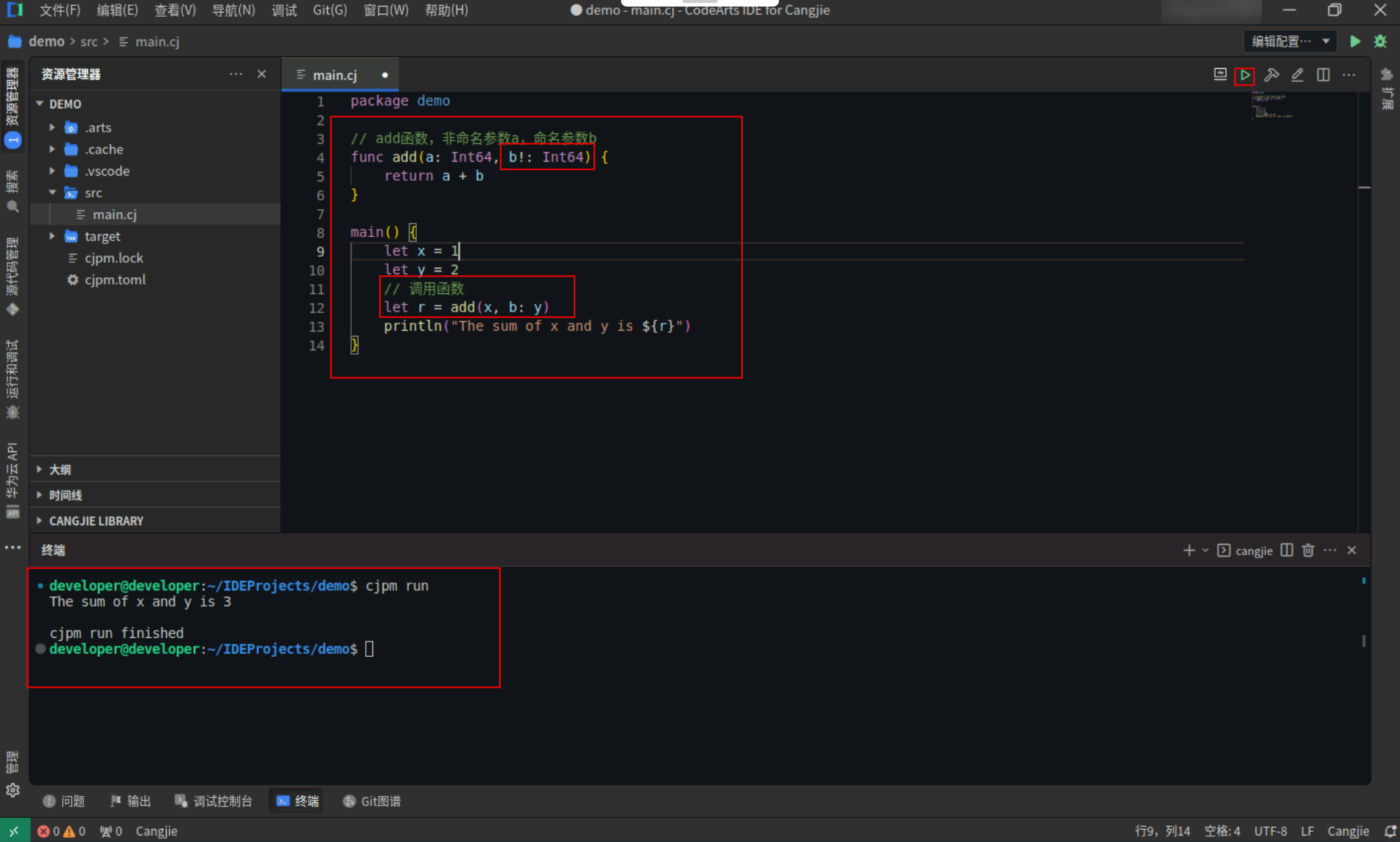
Task: Open the 窗口(W) menu
Action: click(x=385, y=10)
